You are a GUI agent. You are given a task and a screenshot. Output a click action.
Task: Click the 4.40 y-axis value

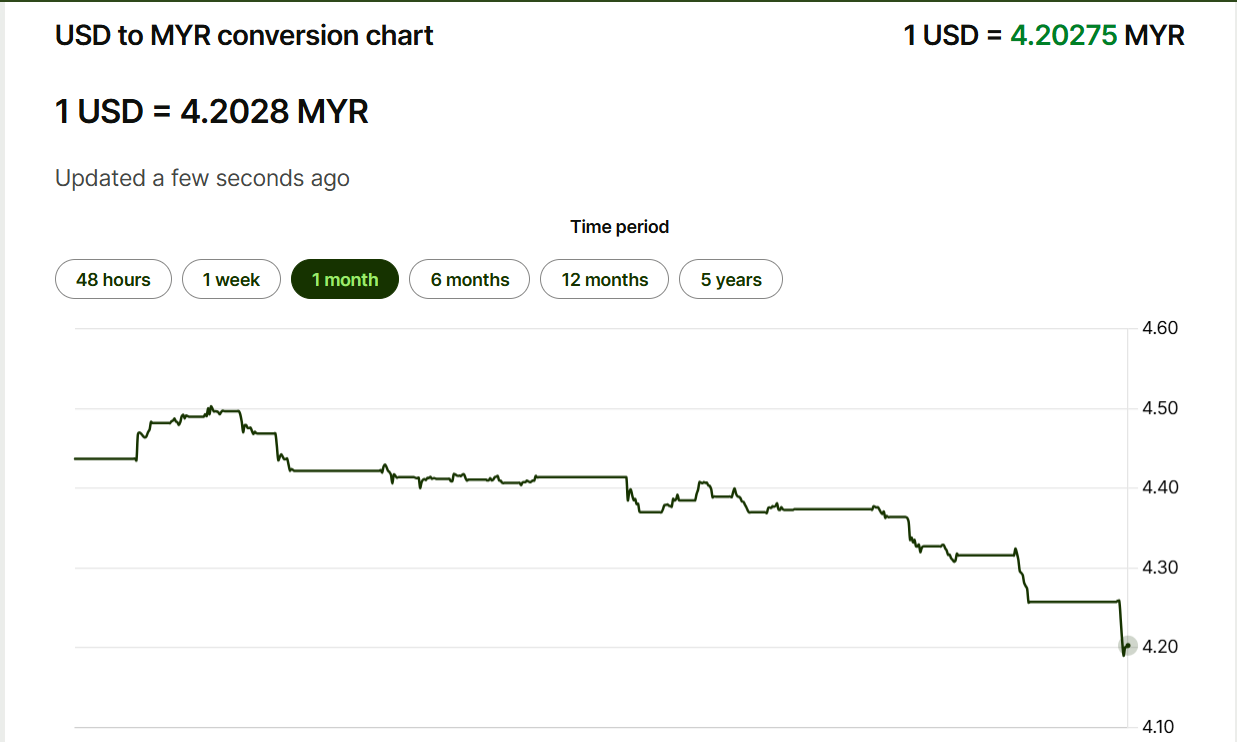1160,488
